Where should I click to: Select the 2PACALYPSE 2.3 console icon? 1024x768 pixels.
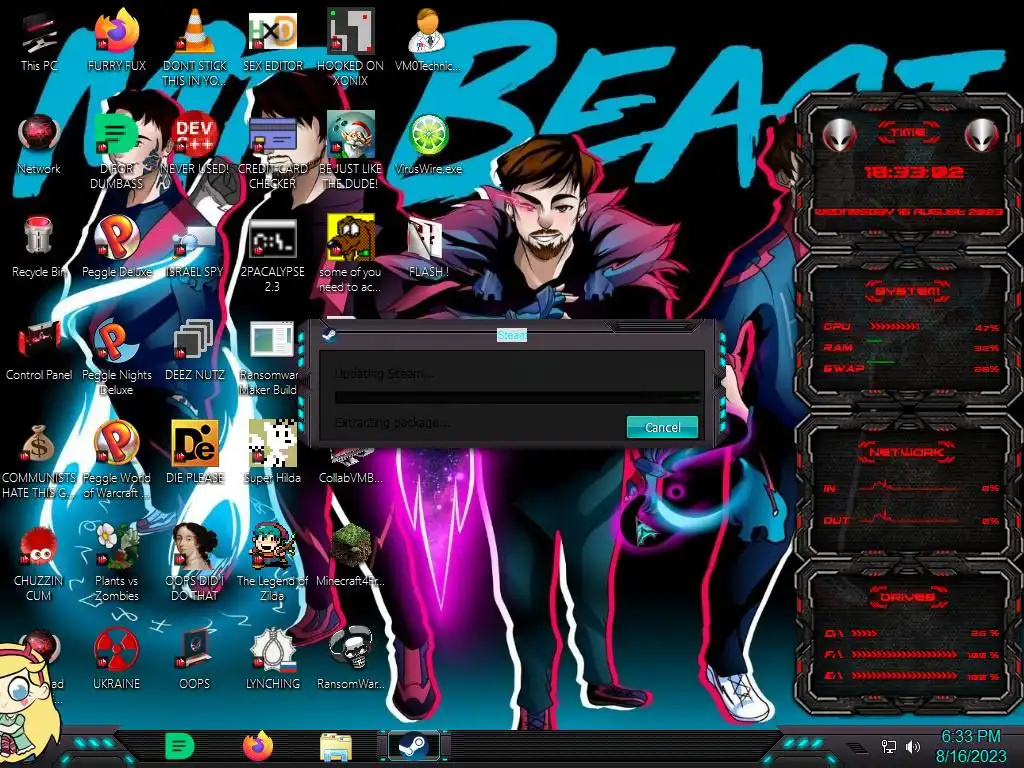click(272, 255)
